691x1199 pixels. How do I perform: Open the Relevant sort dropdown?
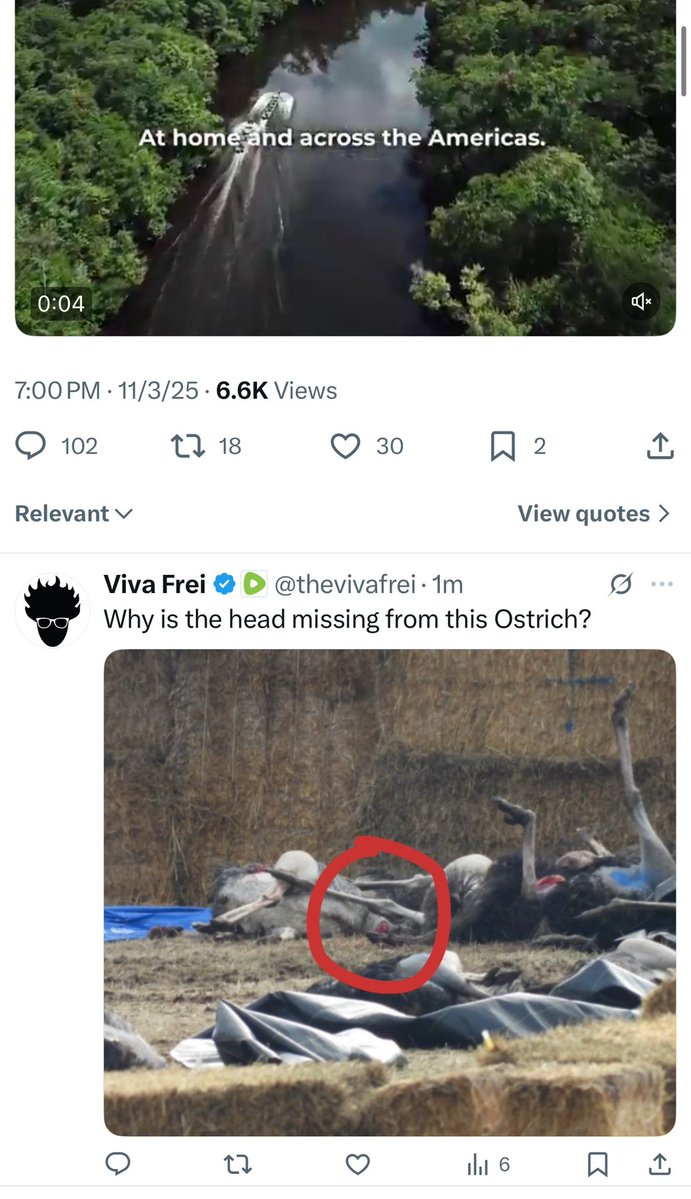(74, 514)
